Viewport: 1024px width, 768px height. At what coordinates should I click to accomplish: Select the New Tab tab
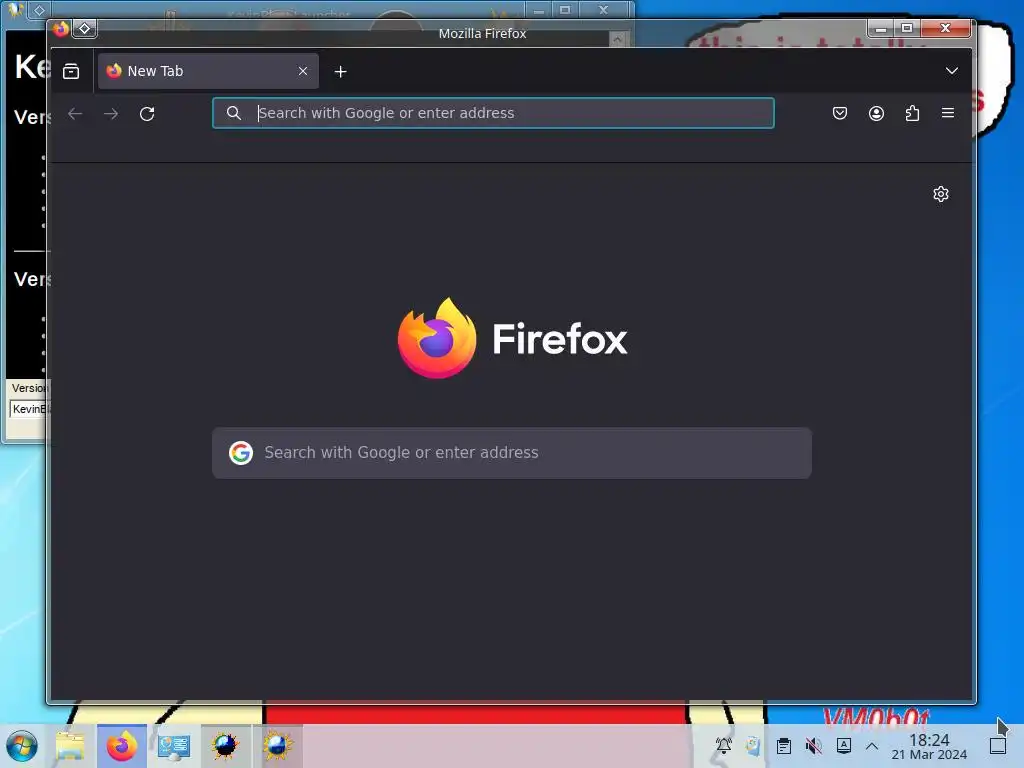[x=208, y=71]
